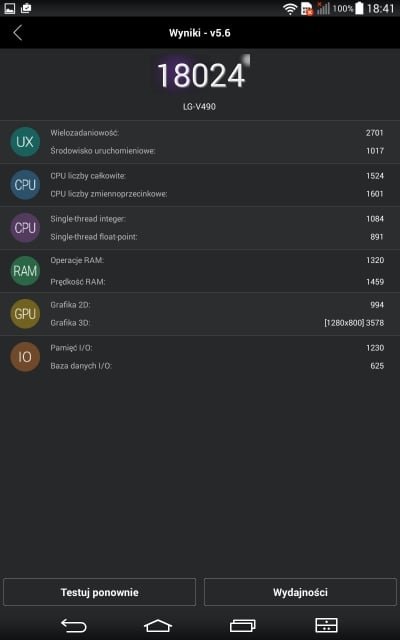
Task: Open recent apps from navigation bar
Action: tap(243, 625)
